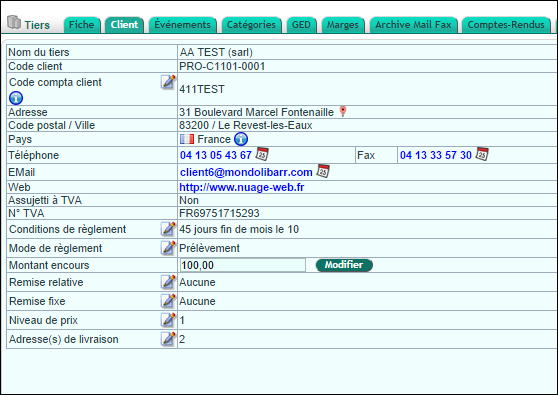Click the Fax label cell
The width and height of the screenshot is (558, 395).
[376, 155]
